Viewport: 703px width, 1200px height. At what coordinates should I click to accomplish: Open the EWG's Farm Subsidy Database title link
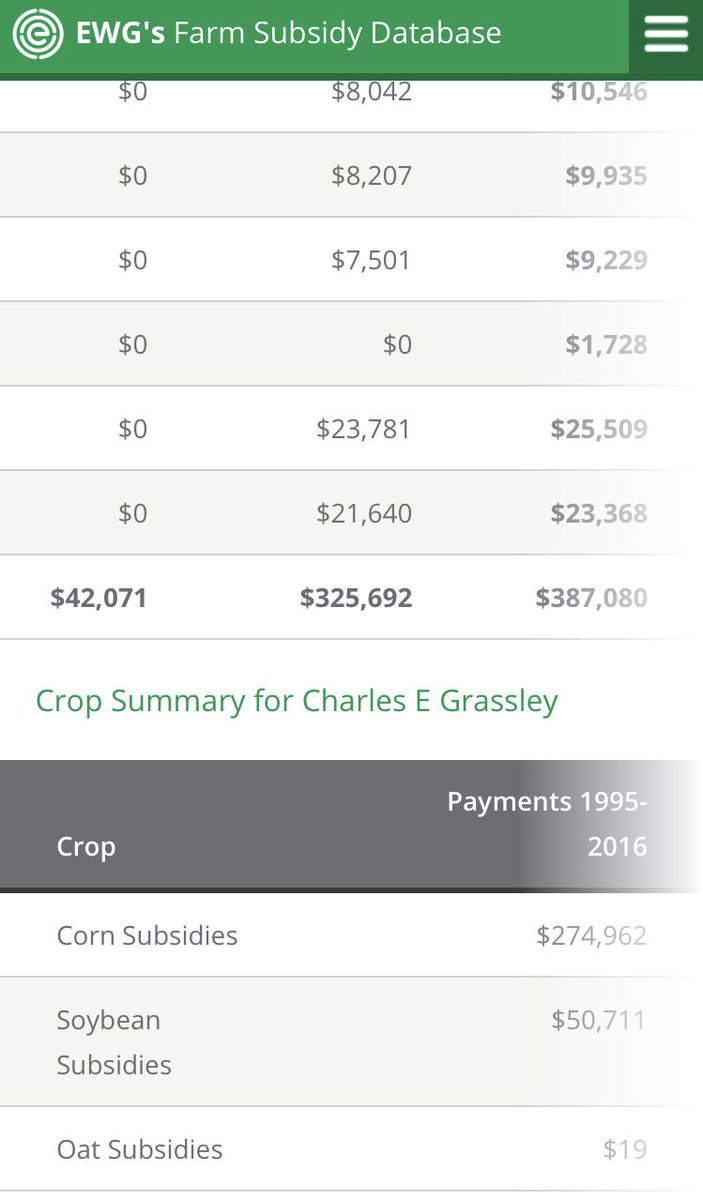289,33
